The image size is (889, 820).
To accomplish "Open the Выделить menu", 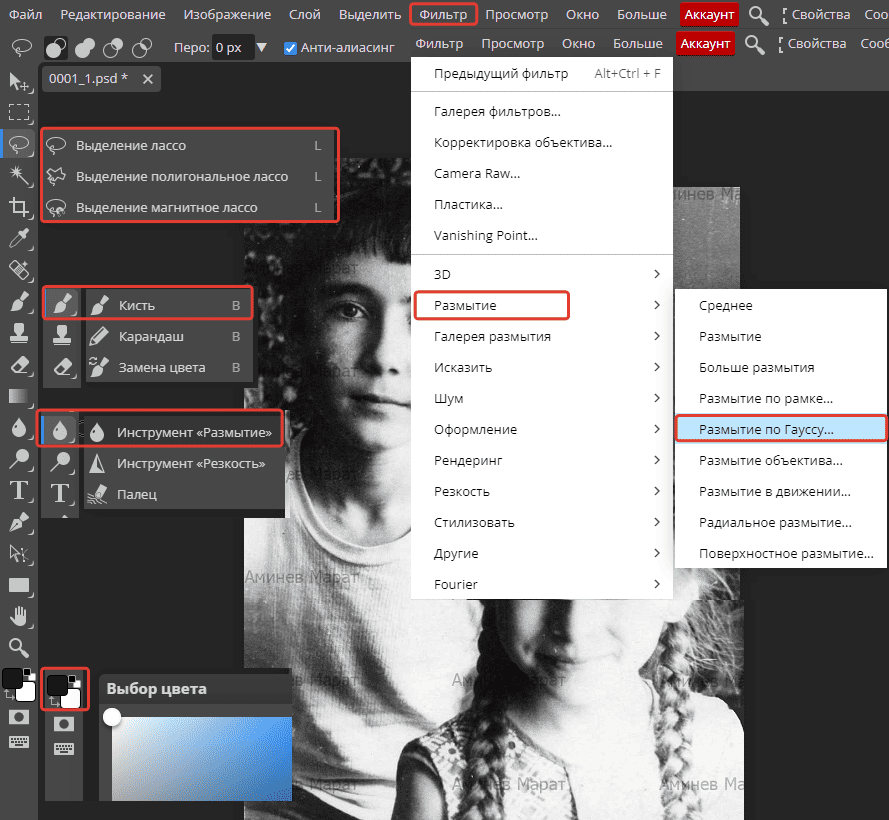I will click(370, 14).
